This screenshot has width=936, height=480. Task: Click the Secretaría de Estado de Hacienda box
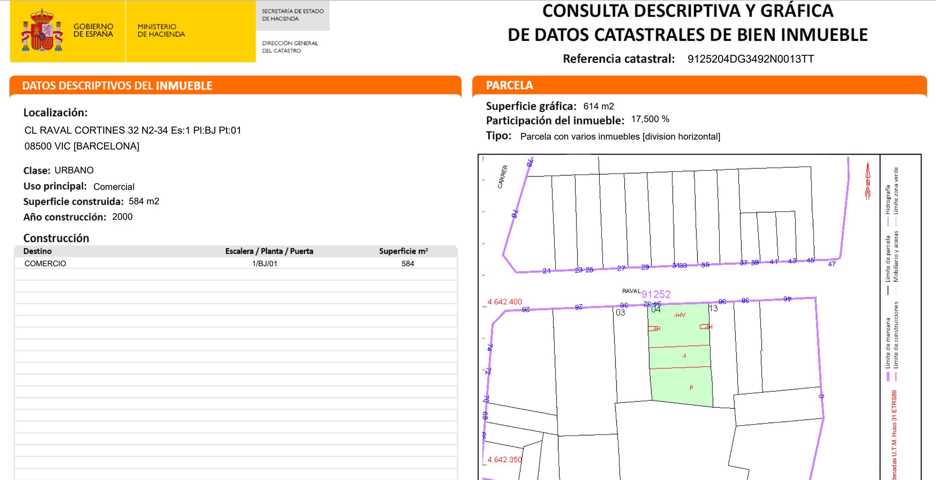[x=292, y=15]
